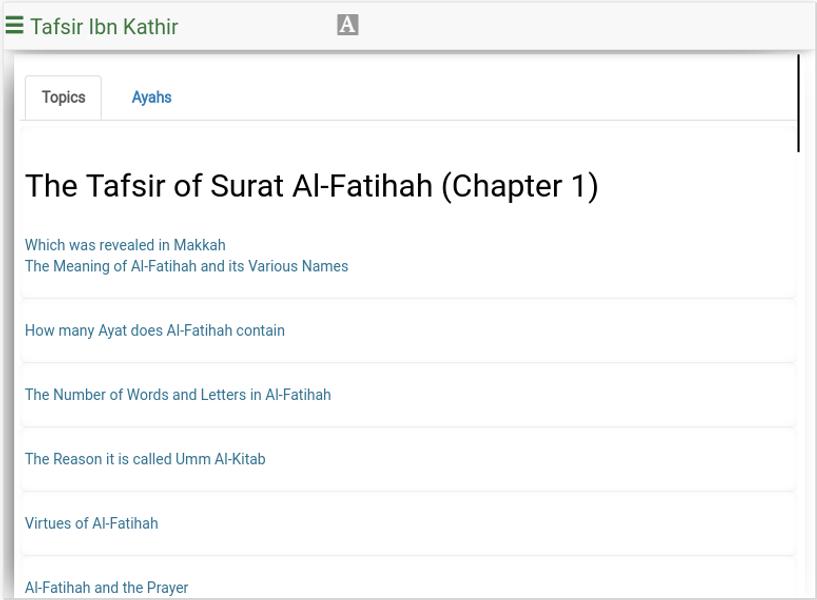The width and height of the screenshot is (817, 600).
Task: Open the Tafsir Ibn Kathir home title
Action: 104,27
